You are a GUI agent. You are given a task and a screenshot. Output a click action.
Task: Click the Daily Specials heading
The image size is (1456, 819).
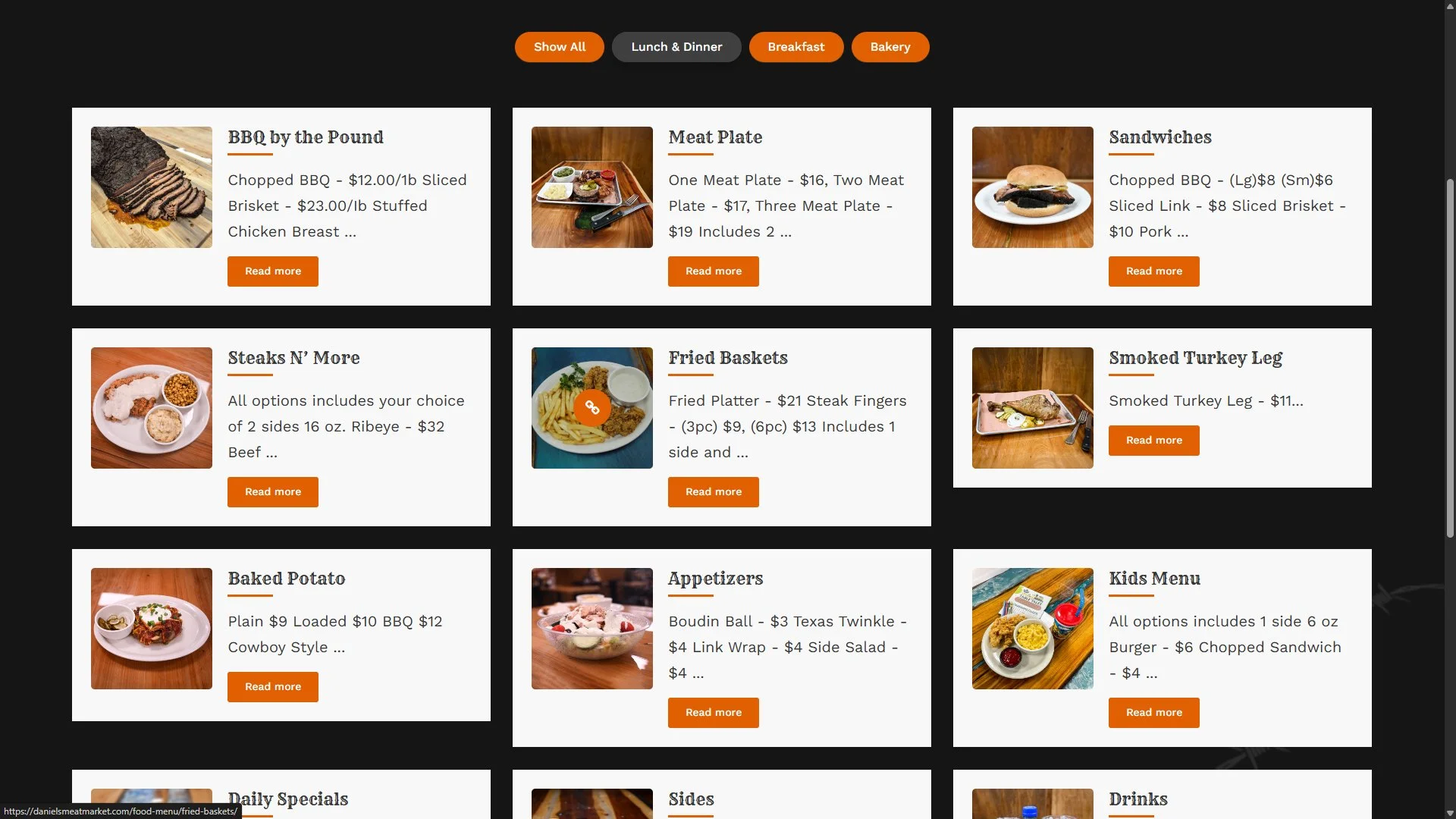coord(288,799)
